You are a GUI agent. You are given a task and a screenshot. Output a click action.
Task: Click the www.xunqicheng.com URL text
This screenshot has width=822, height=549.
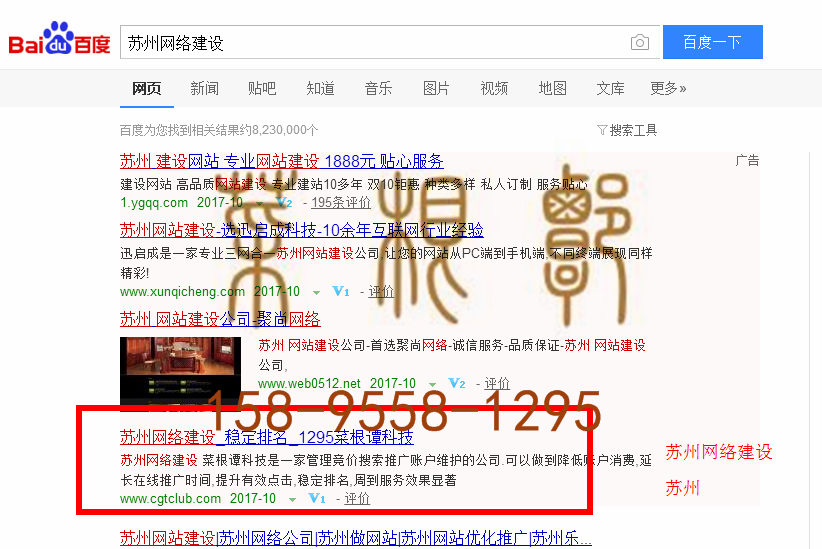[182, 292]
